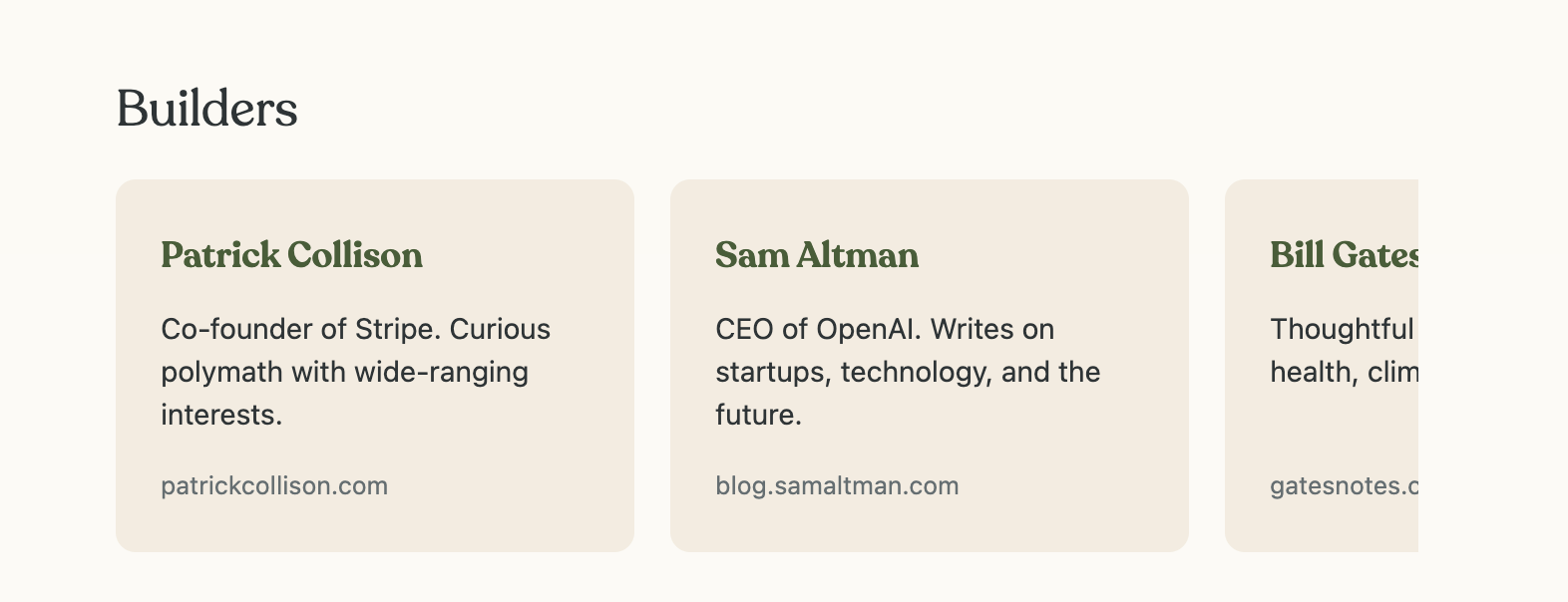Select the Sam Altman card's empty bottom padding
Screen dimensions: 1568x602
click(x=929, y=528)
